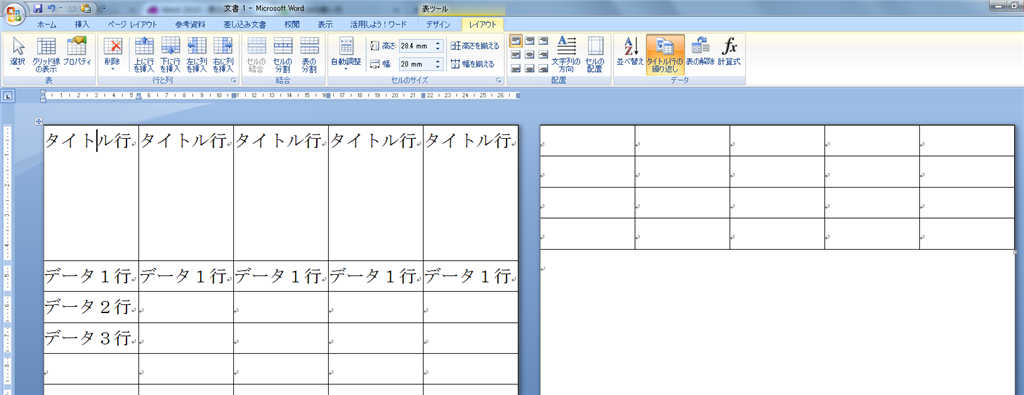Viewport: 1024px width, 395px height.
Task: Click the table move handle at top-left
Action: pyautogui.click(x=38, y=121)
